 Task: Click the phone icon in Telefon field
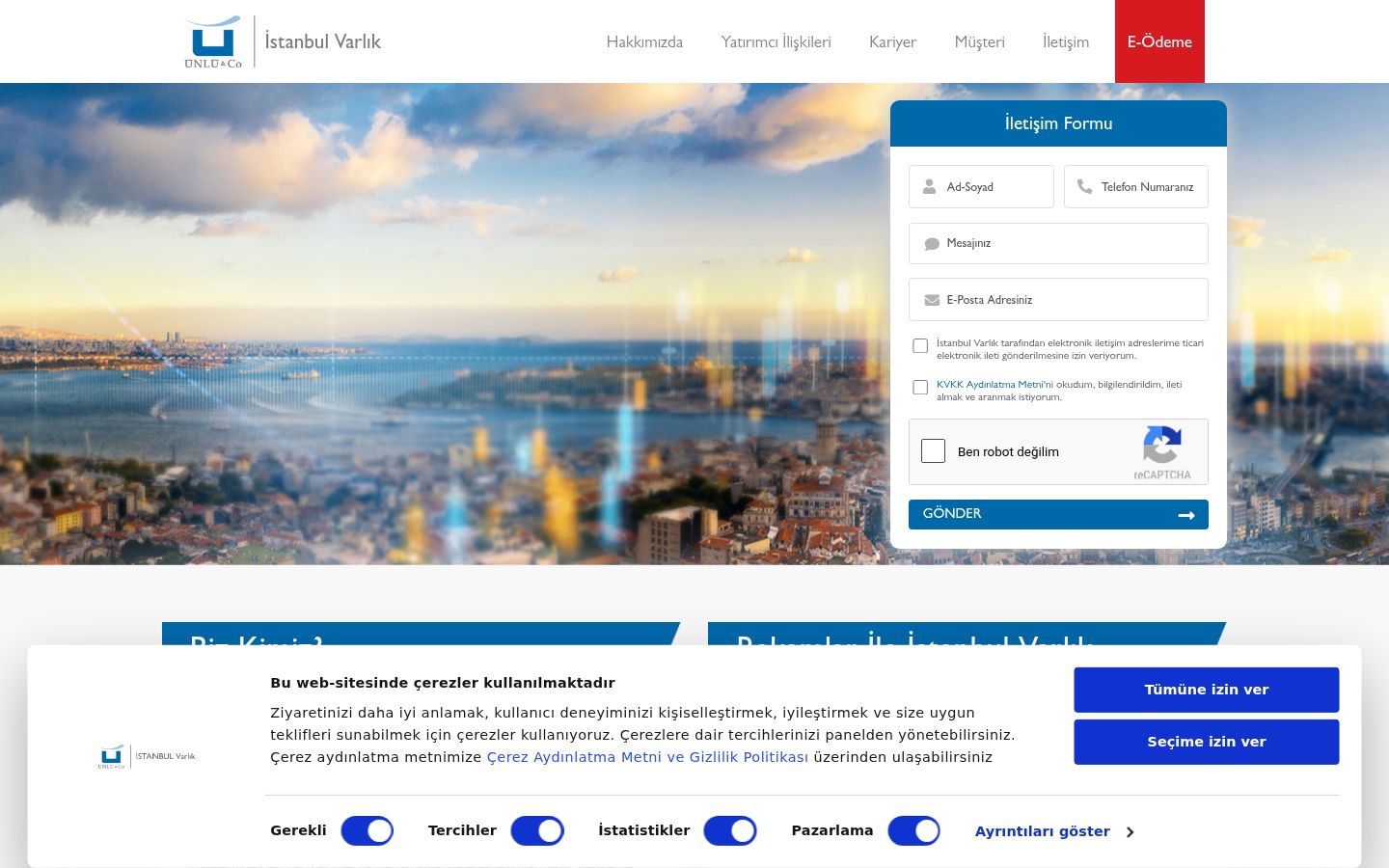click(x=1084, y=186)
